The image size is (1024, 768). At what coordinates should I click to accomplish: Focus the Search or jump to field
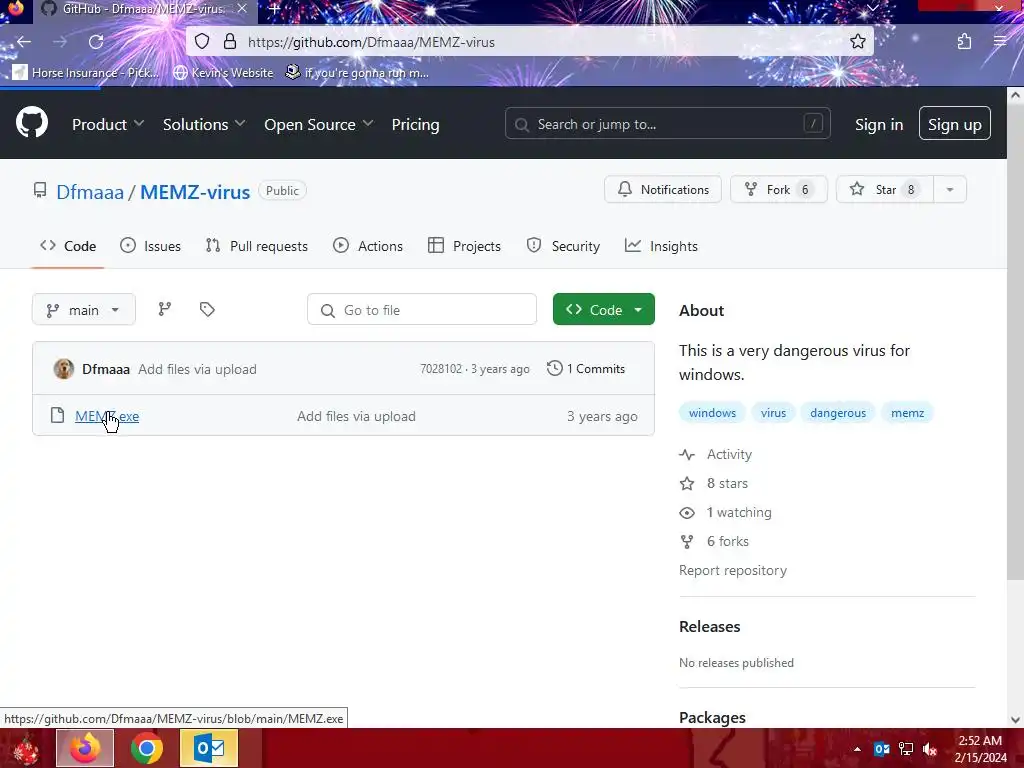(667, 123)
